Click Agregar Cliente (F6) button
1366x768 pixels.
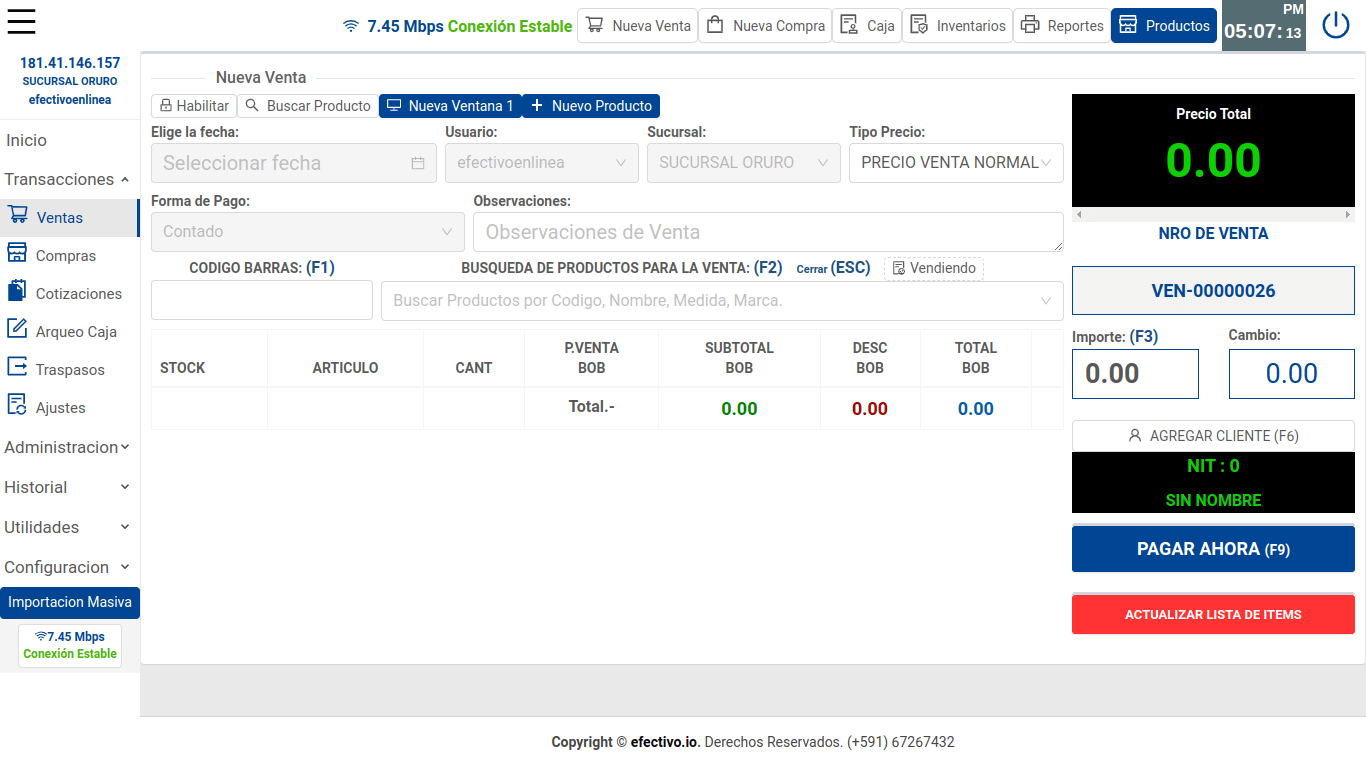[1213, 436]
